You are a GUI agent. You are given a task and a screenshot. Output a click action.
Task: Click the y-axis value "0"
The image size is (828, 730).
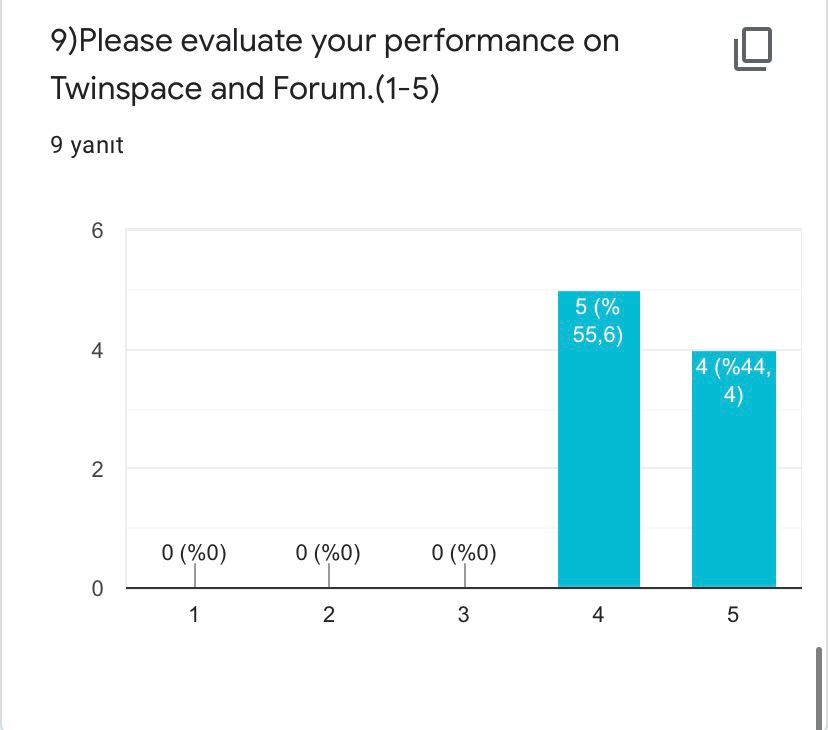tap(96, 588)
